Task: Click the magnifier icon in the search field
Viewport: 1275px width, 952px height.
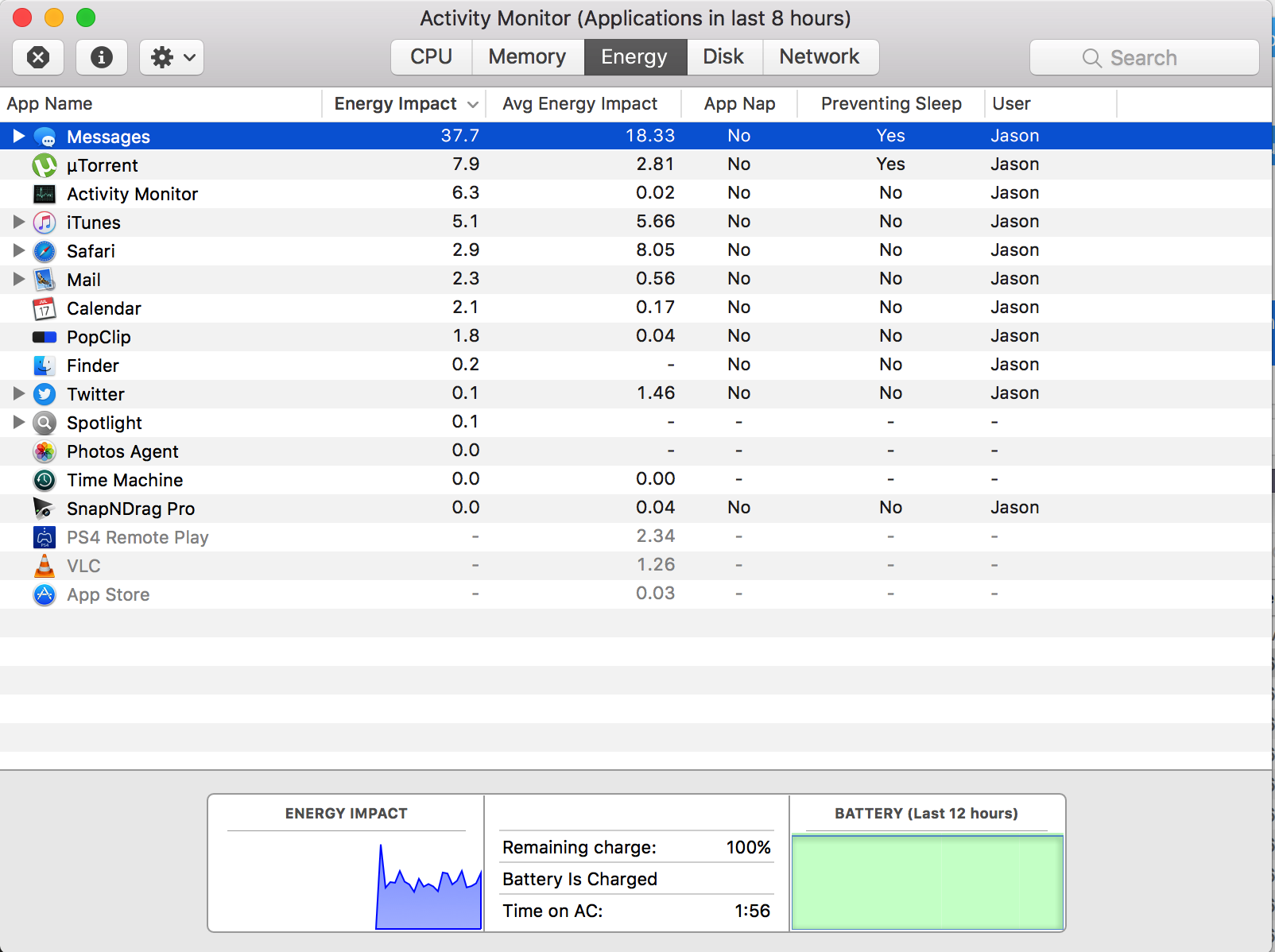Action: [x=1092, y=58]
